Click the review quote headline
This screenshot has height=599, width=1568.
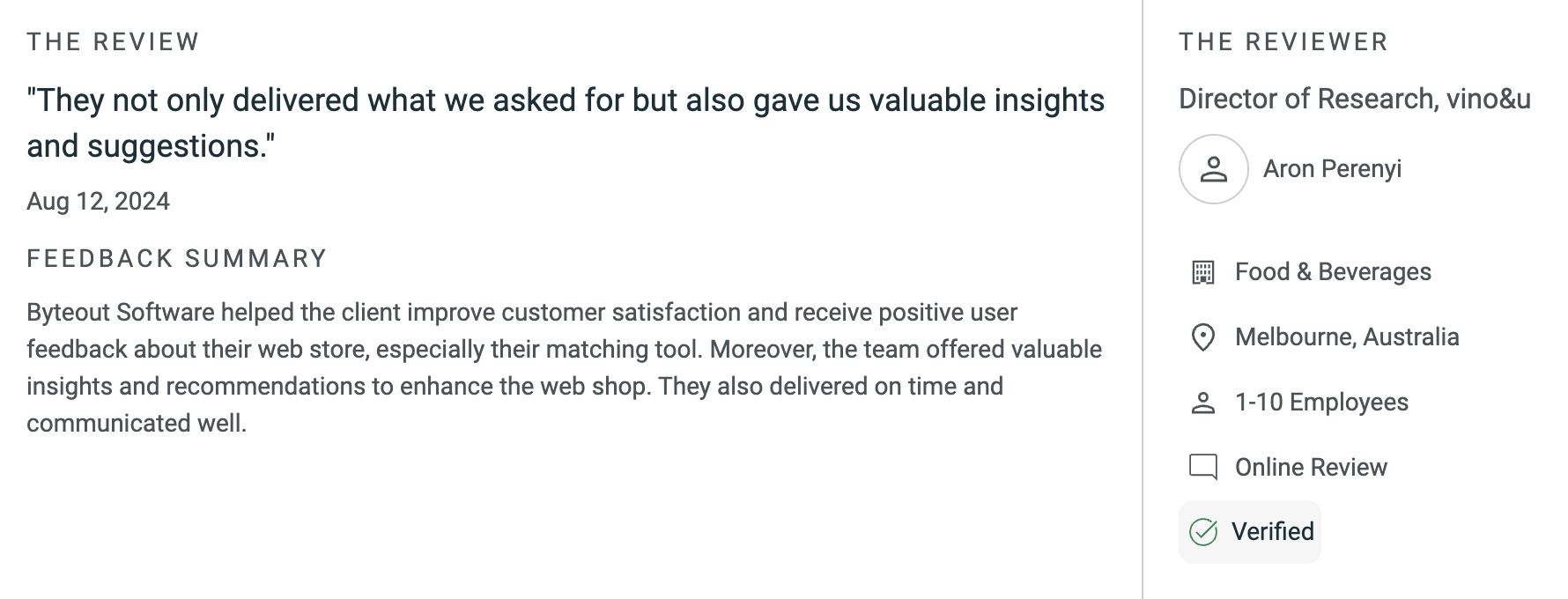[566, 123]
